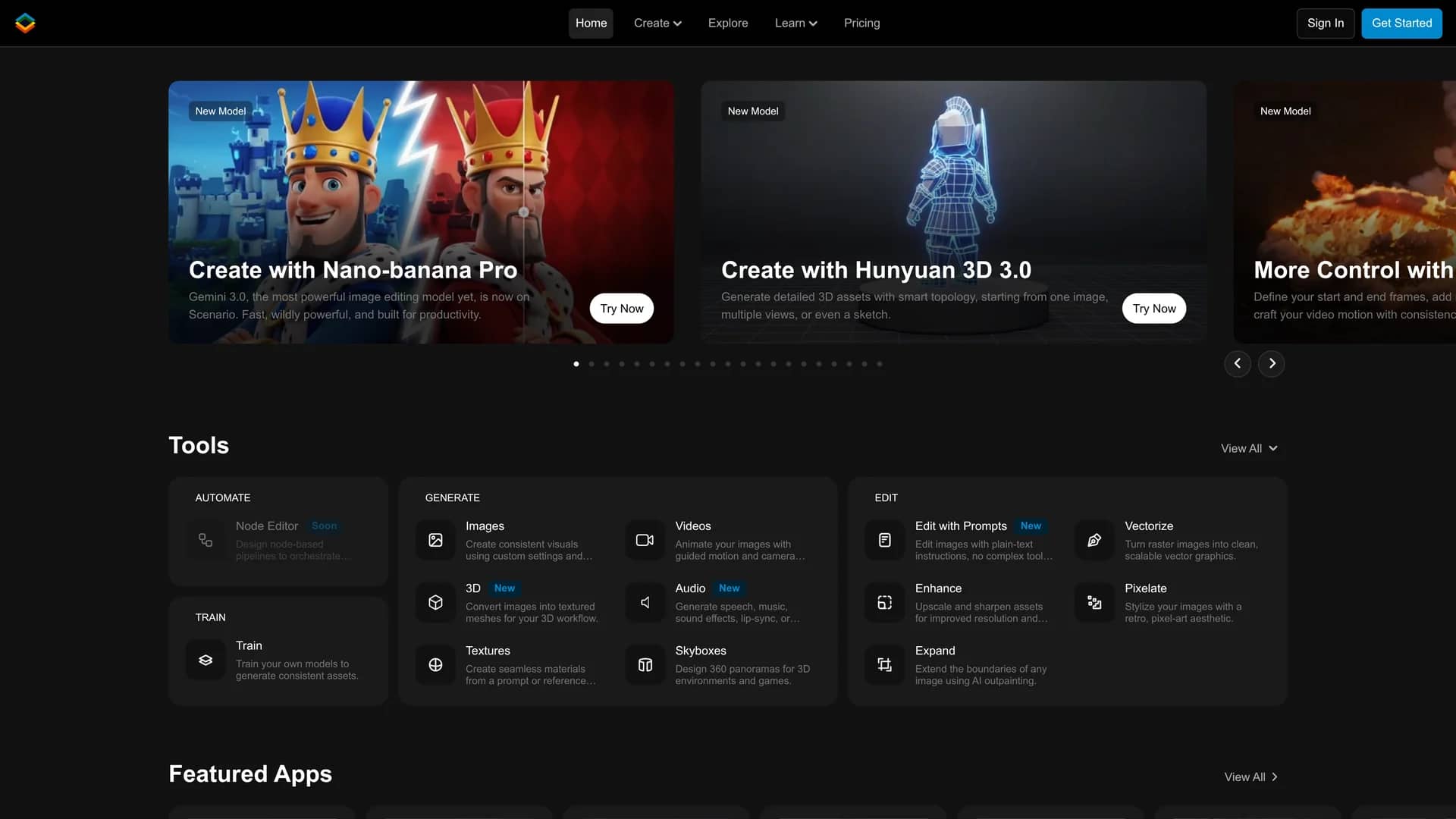Click the Skyboxes tool title
The height and width of the screenshot is (819, 1456).
pyautogui.click(x=701, y=651)
